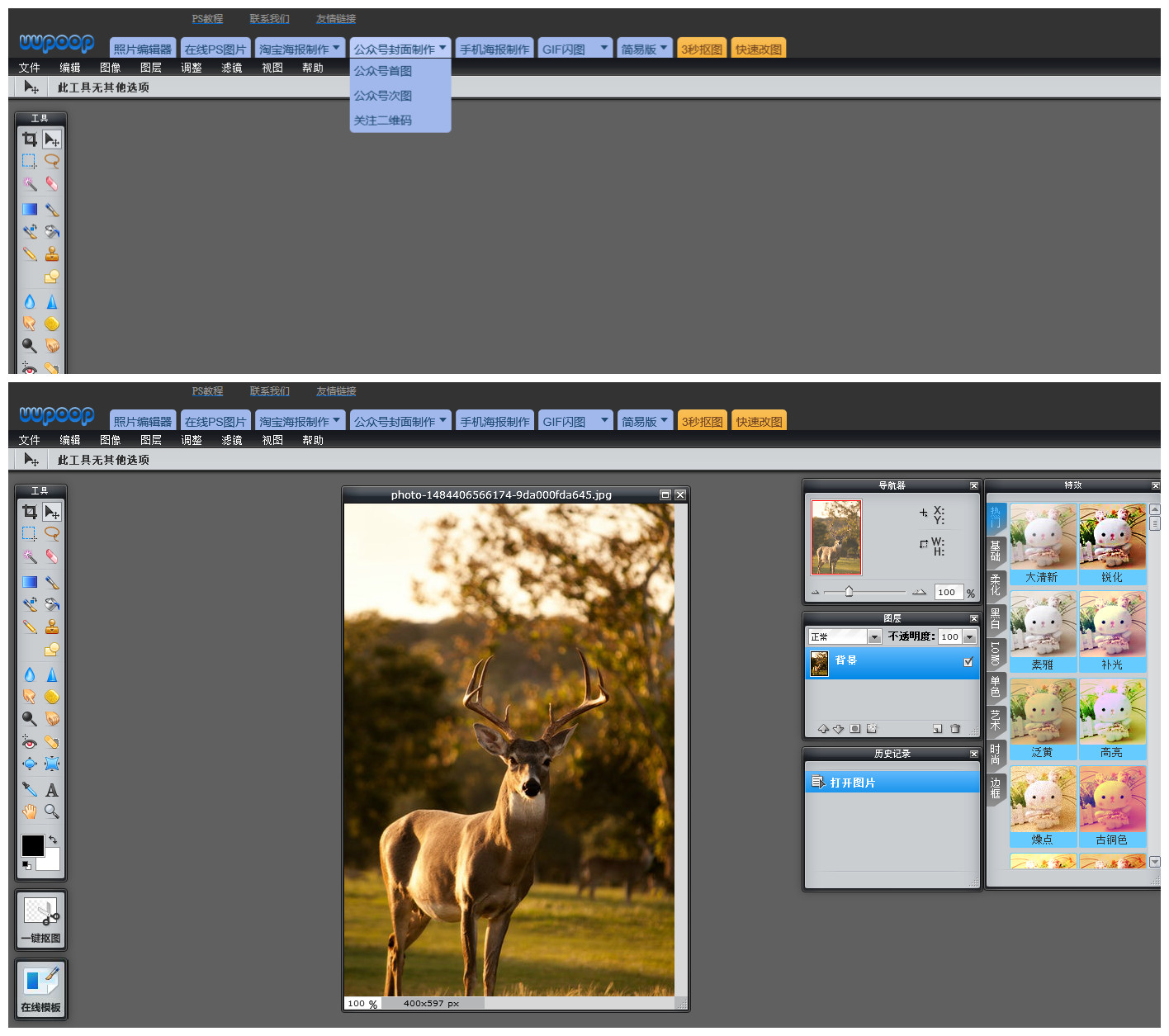1169x1036 pixels.
Task: Apply the 泛黄 effect thumbnail
Action: tap(1043, 719)
